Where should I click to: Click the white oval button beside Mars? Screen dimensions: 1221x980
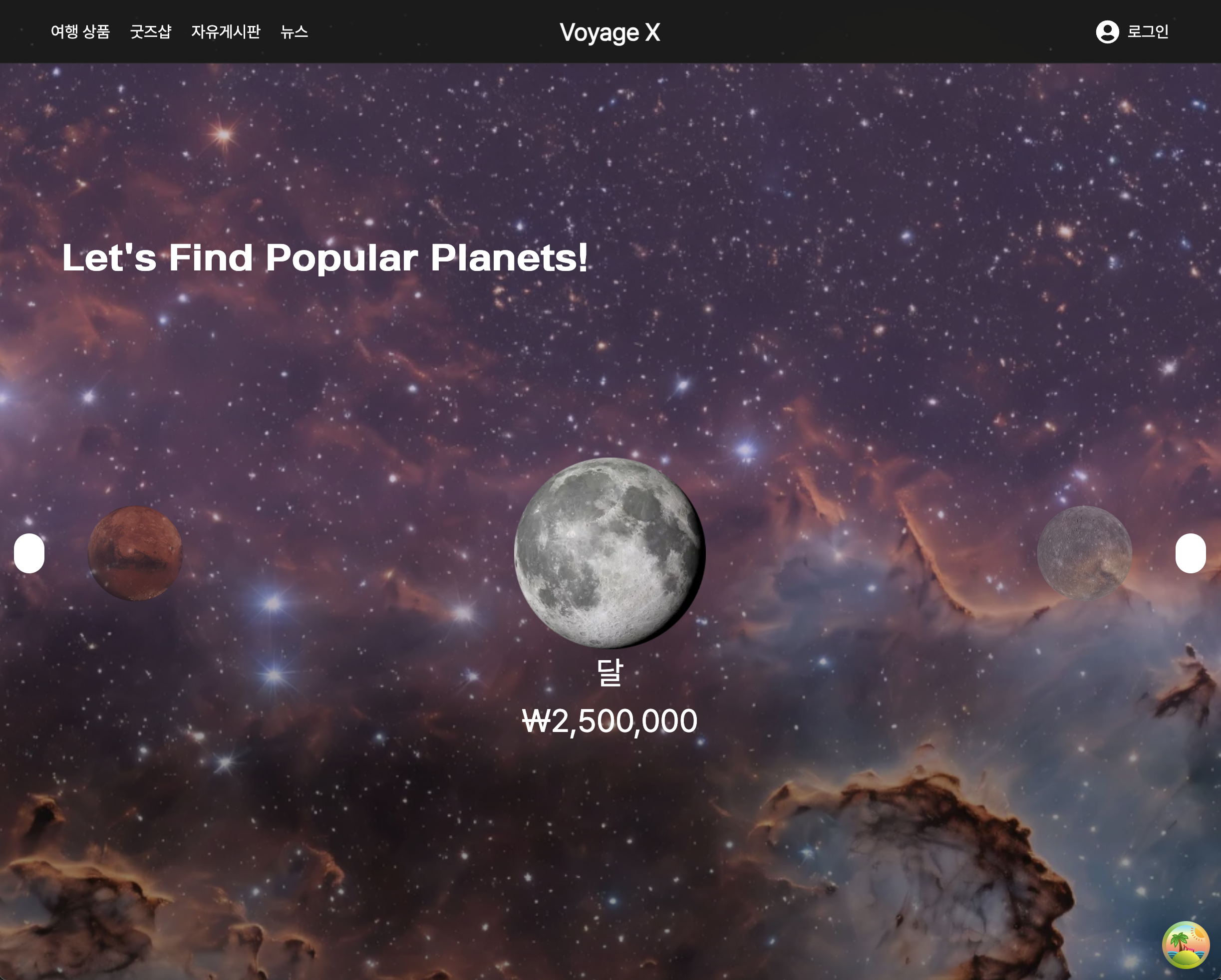(x=29, y=553)
